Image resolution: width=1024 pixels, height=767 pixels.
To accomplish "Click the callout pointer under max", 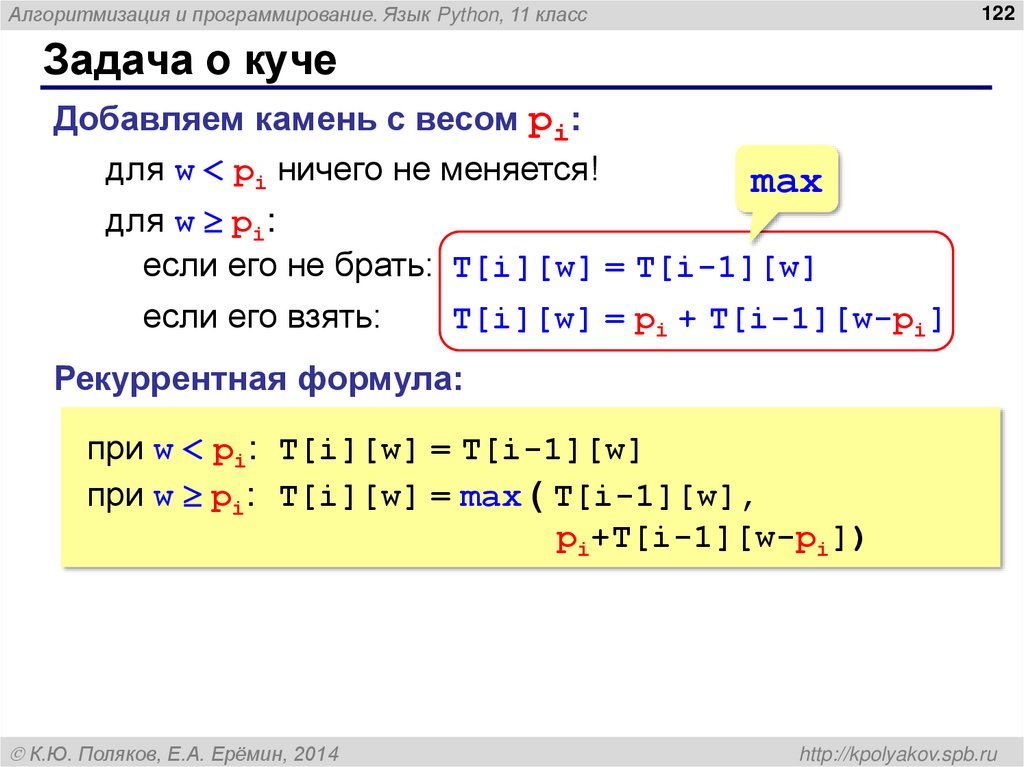I will [760, 230].
